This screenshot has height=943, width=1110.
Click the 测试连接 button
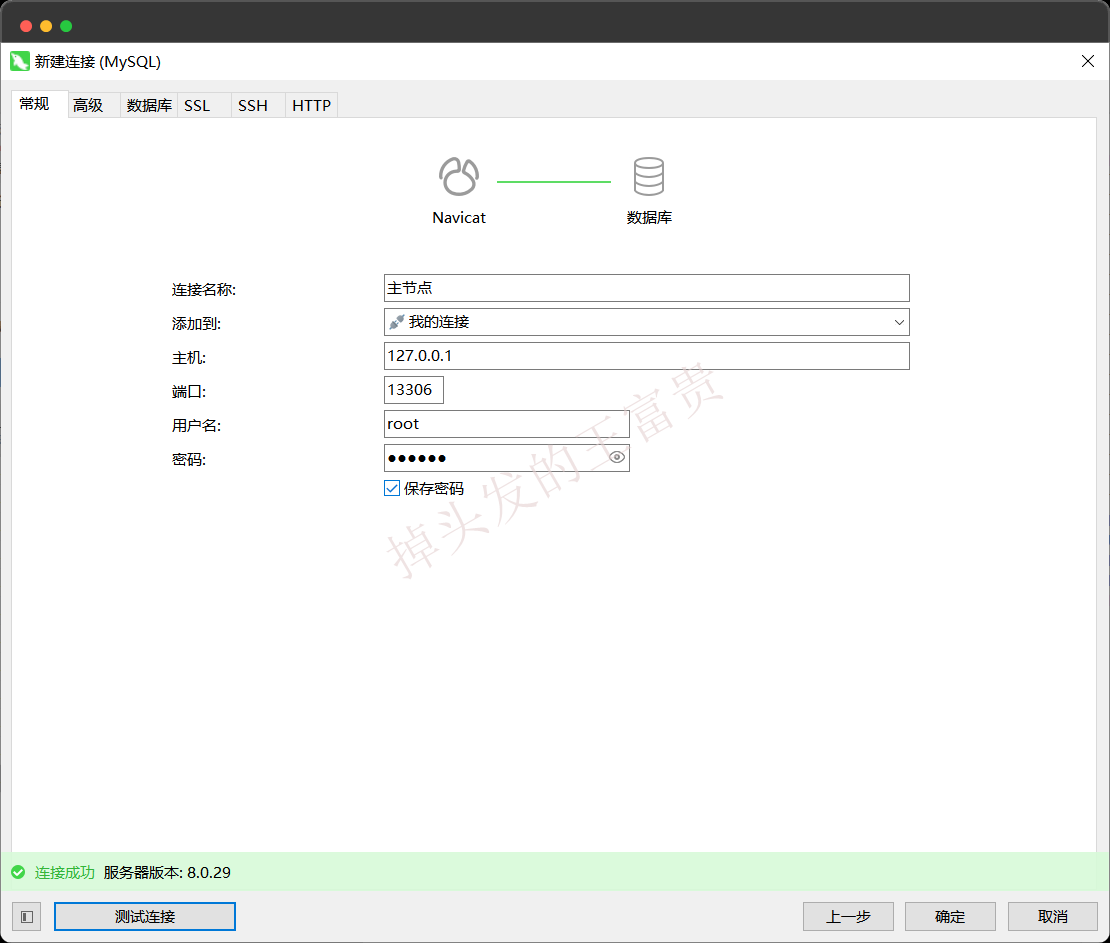pyautogui.click(x=144, y=917)
